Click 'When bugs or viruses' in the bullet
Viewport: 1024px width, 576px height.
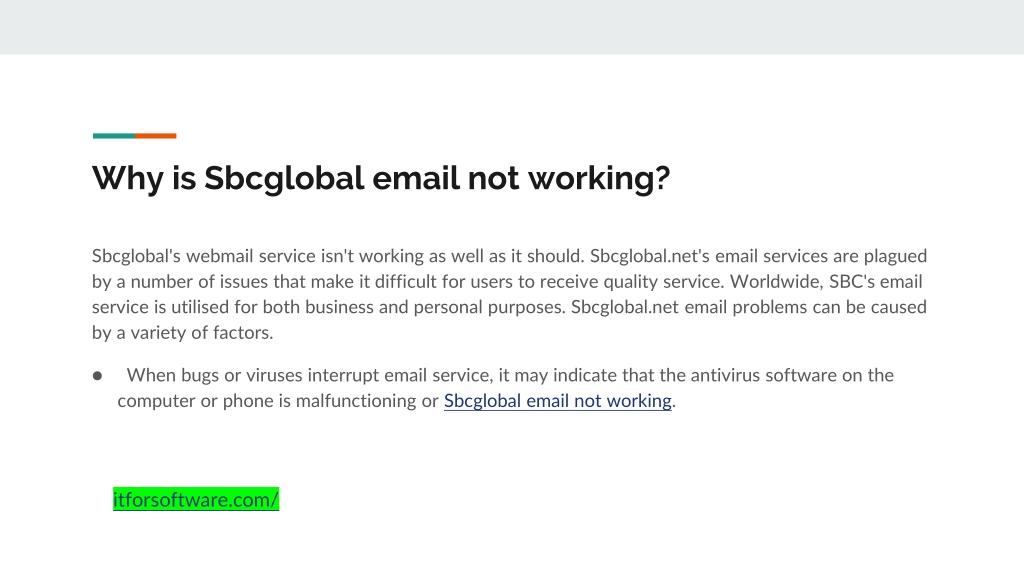214,375
